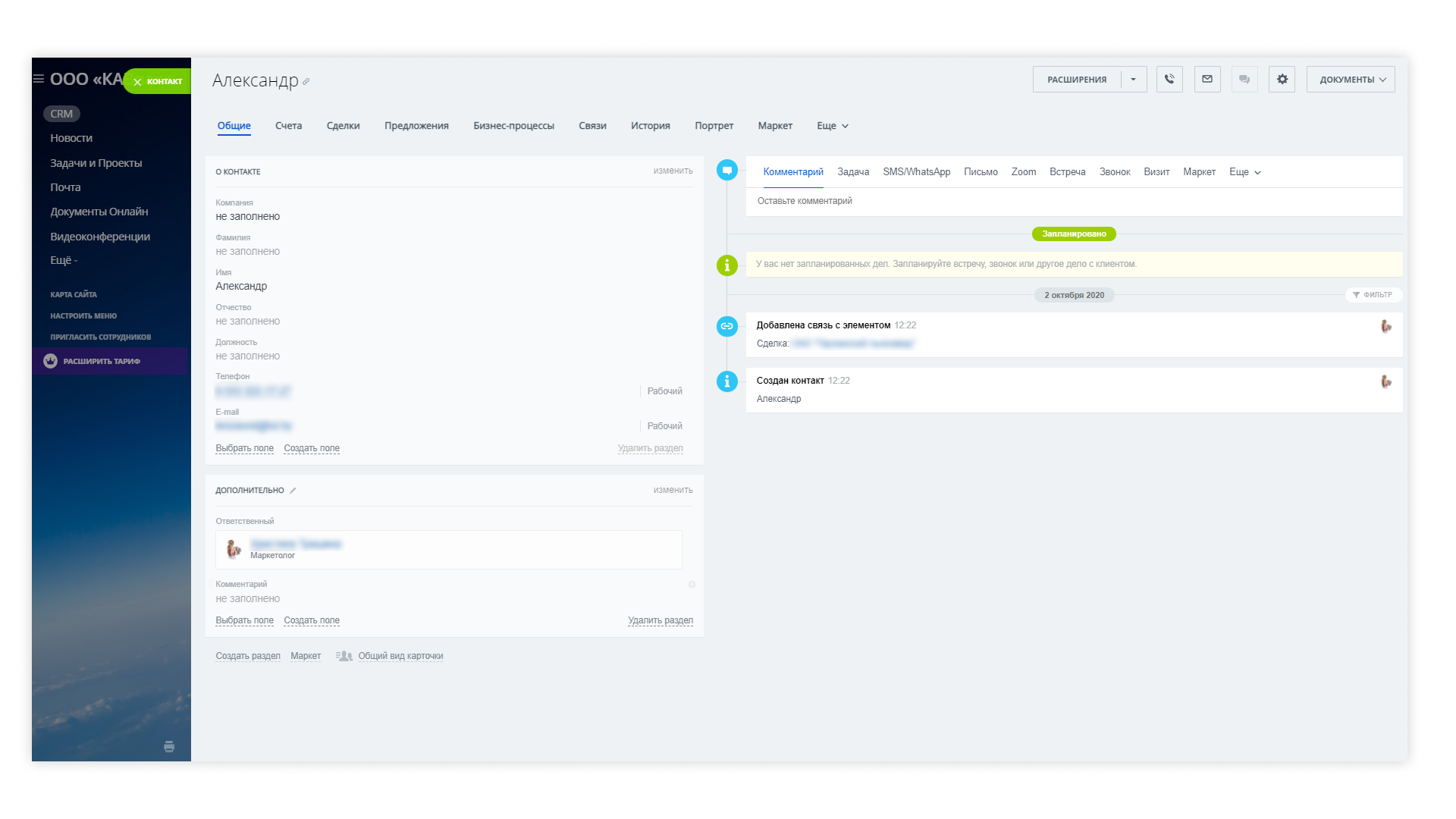This screenshot has width=1456, height=819.
Task: Expand Еще menu in top tabs
Action: [833, 126]
